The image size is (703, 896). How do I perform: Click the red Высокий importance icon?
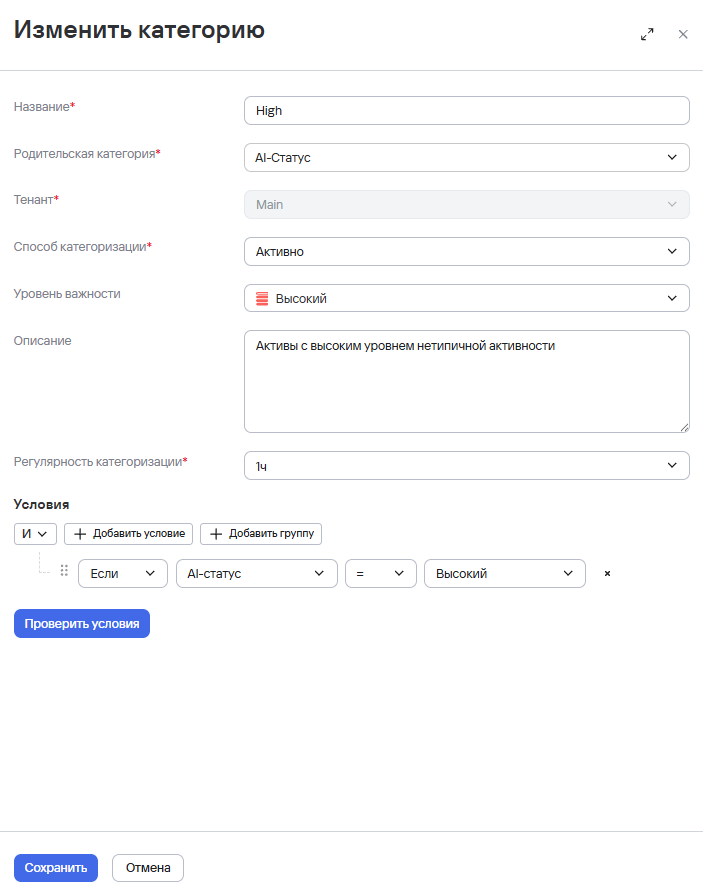tap(262, 298)
